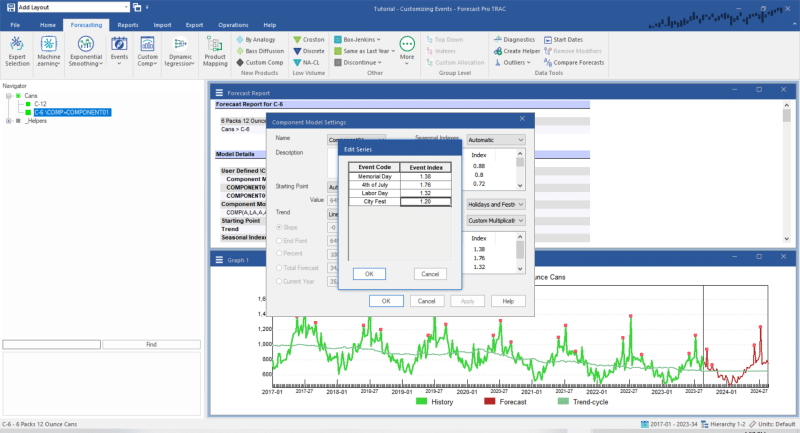Switch to the Reports tab

(x=128, y=25)
